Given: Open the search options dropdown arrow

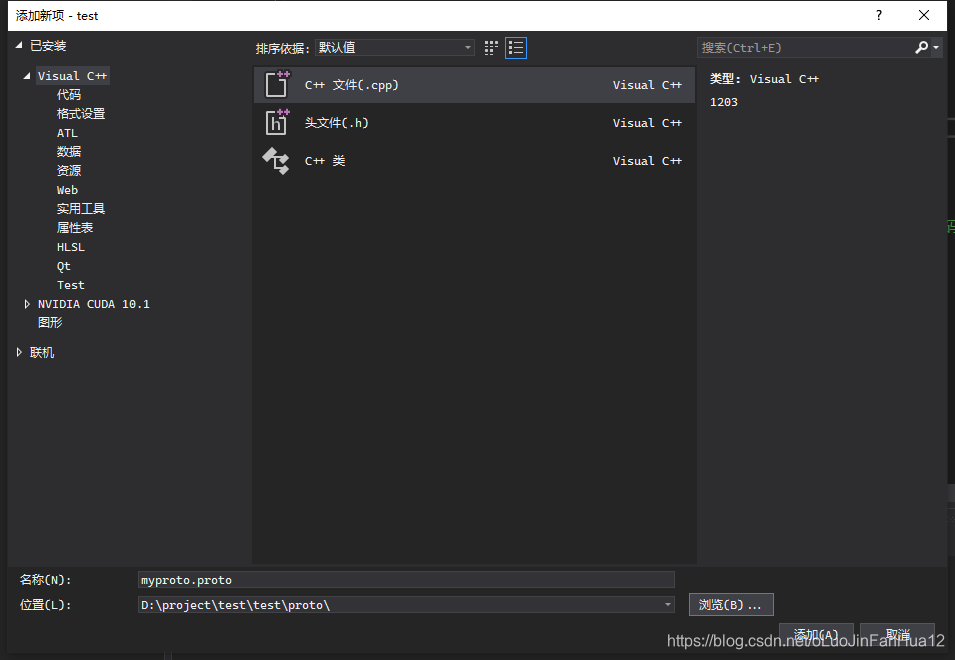Looking at the screenshot, I should [936, 47].
